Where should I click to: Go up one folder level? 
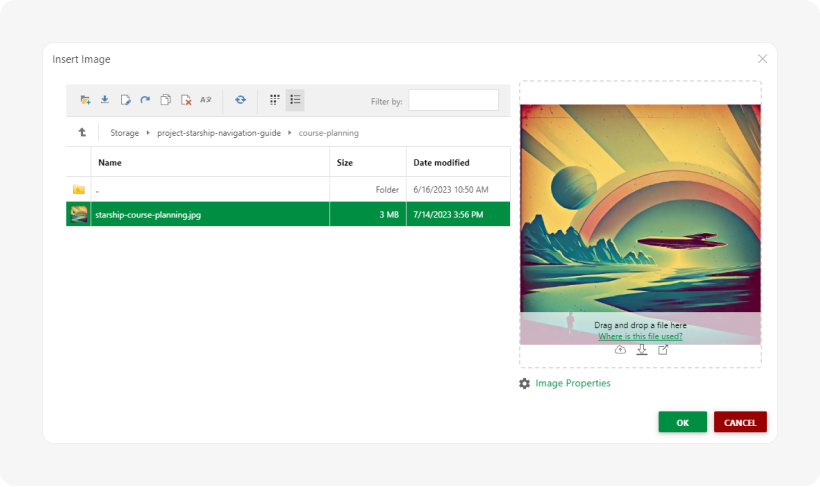(82, 132)
